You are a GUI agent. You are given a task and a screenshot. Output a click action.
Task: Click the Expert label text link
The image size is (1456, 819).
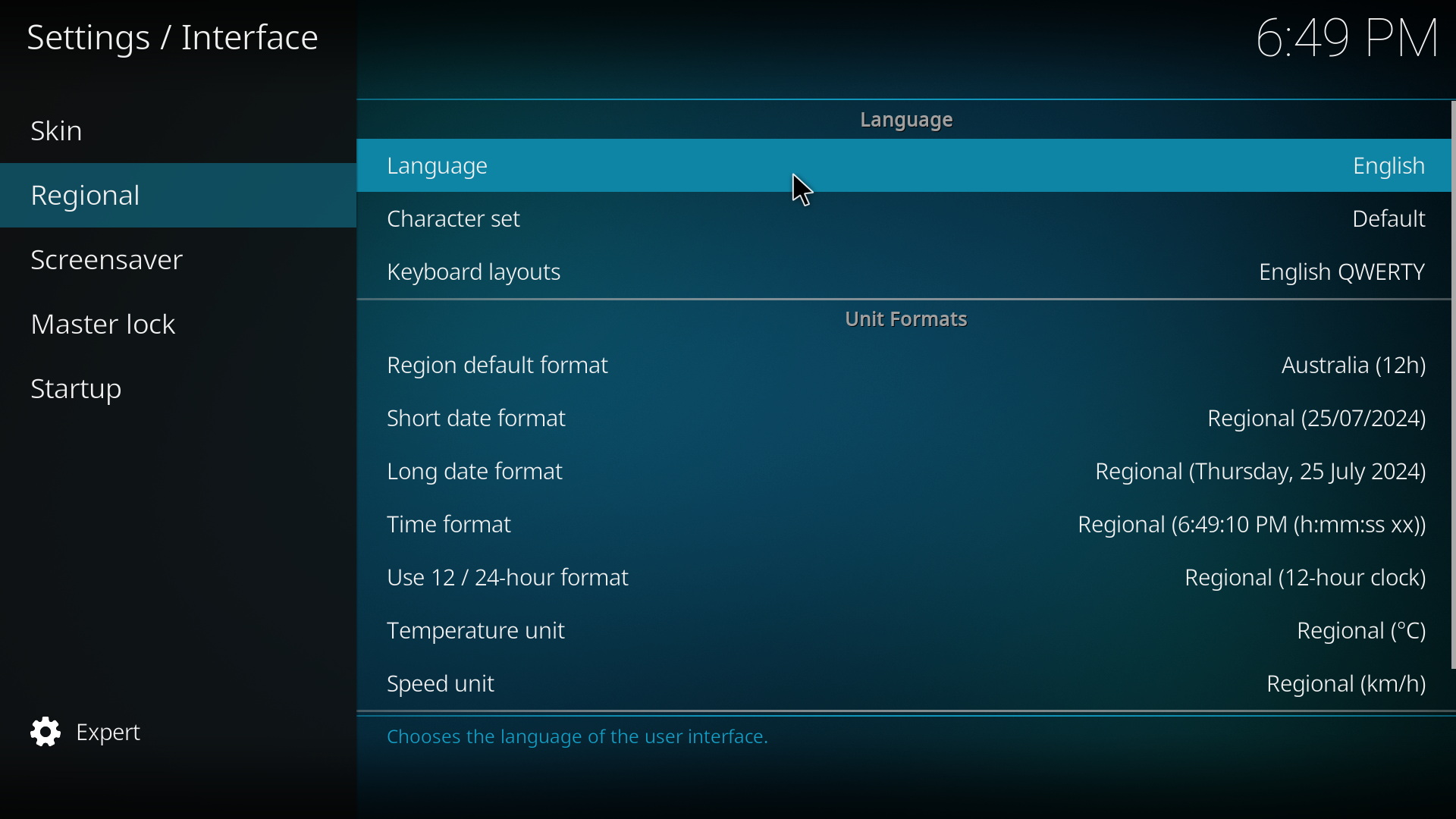pyautogui.click(x=107, y=732)
